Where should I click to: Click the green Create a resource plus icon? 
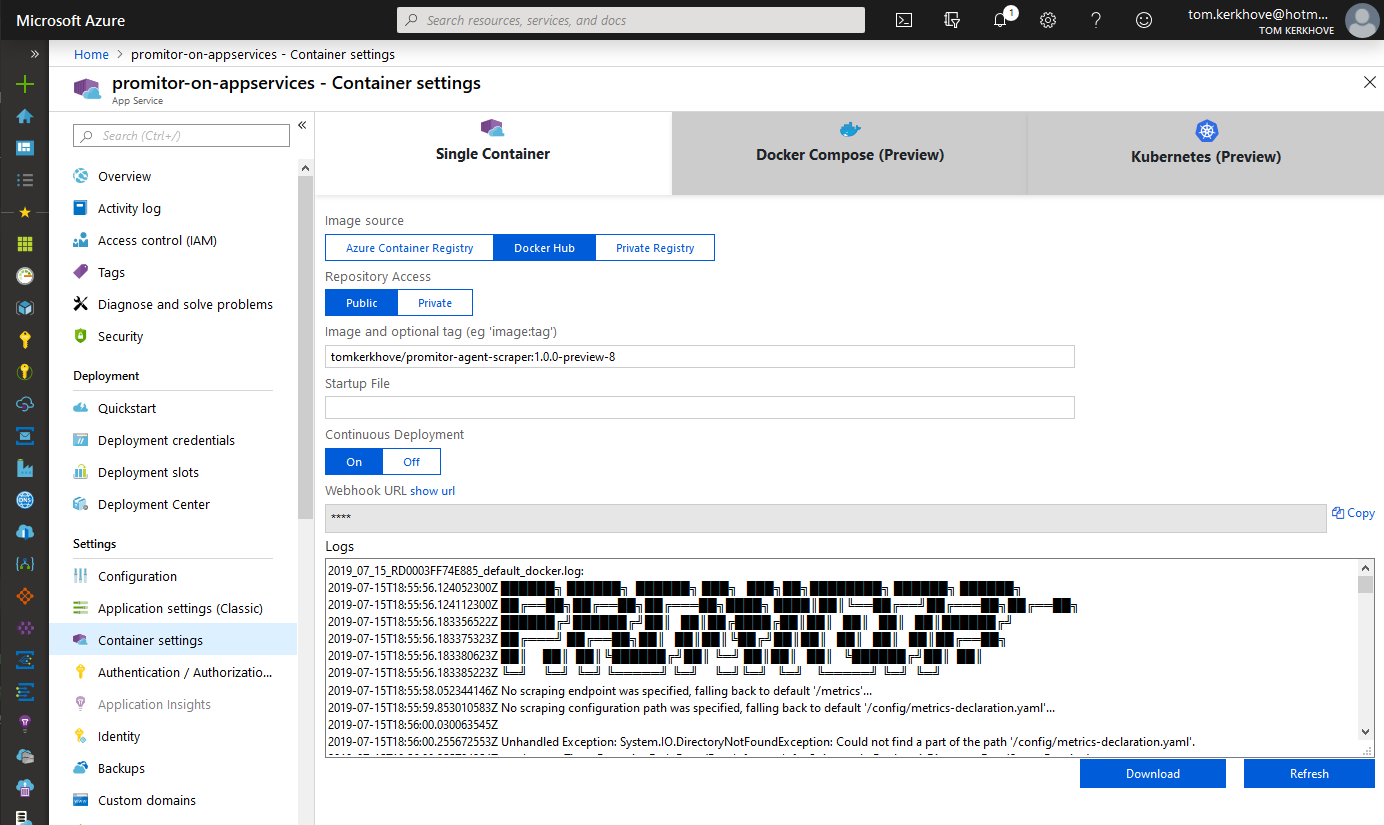pyautogui.click(x=25, y=84)
